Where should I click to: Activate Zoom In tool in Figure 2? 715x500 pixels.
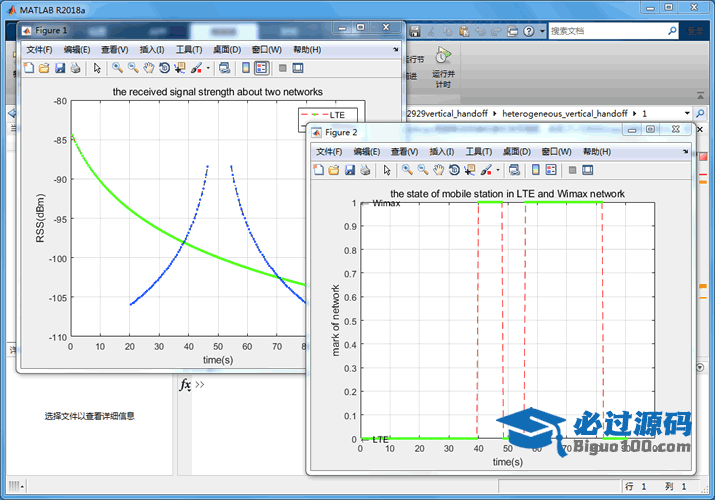coord(407,170)
